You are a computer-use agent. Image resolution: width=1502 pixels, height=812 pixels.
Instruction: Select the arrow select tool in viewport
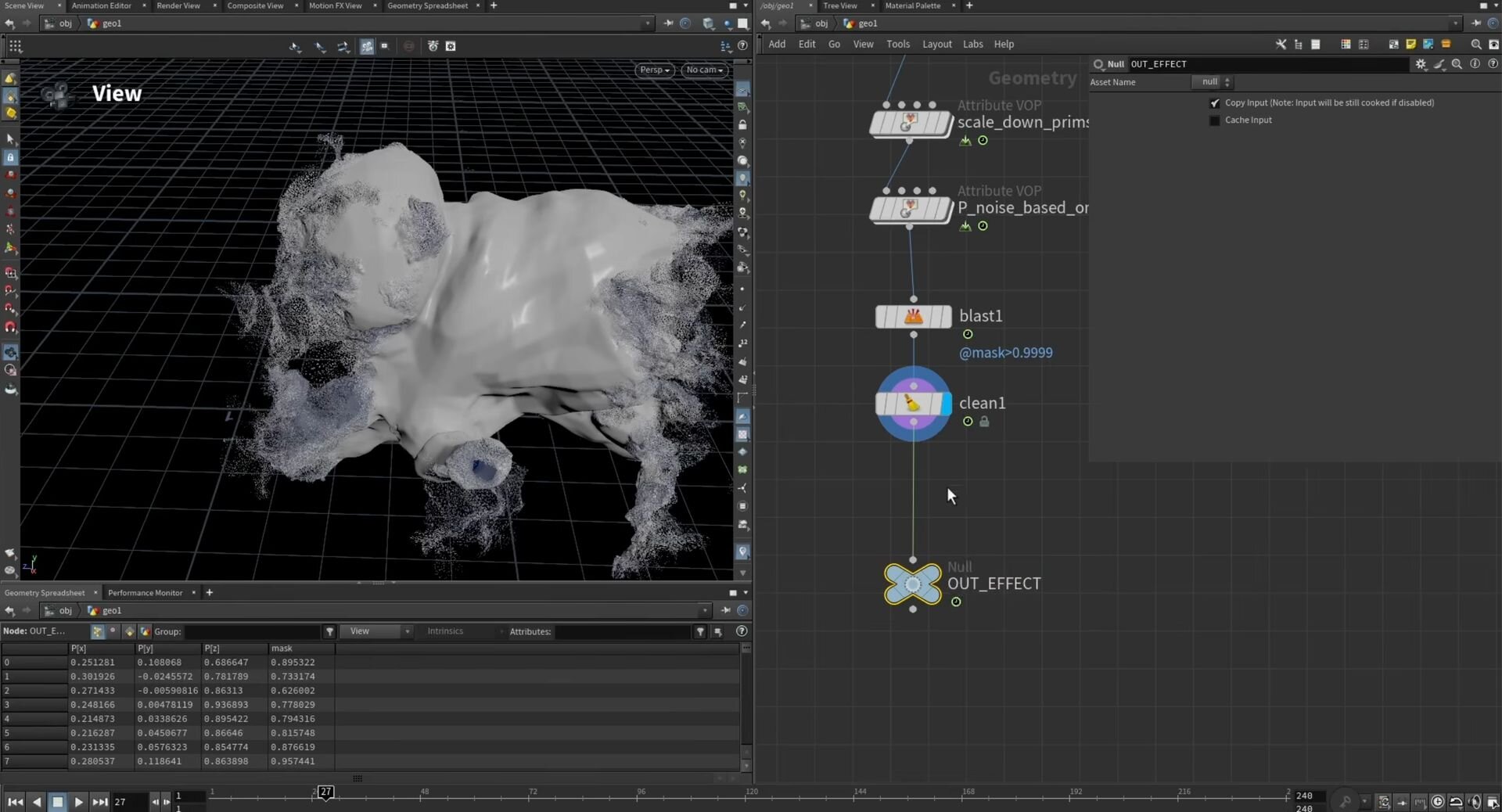tap(10, 139)
